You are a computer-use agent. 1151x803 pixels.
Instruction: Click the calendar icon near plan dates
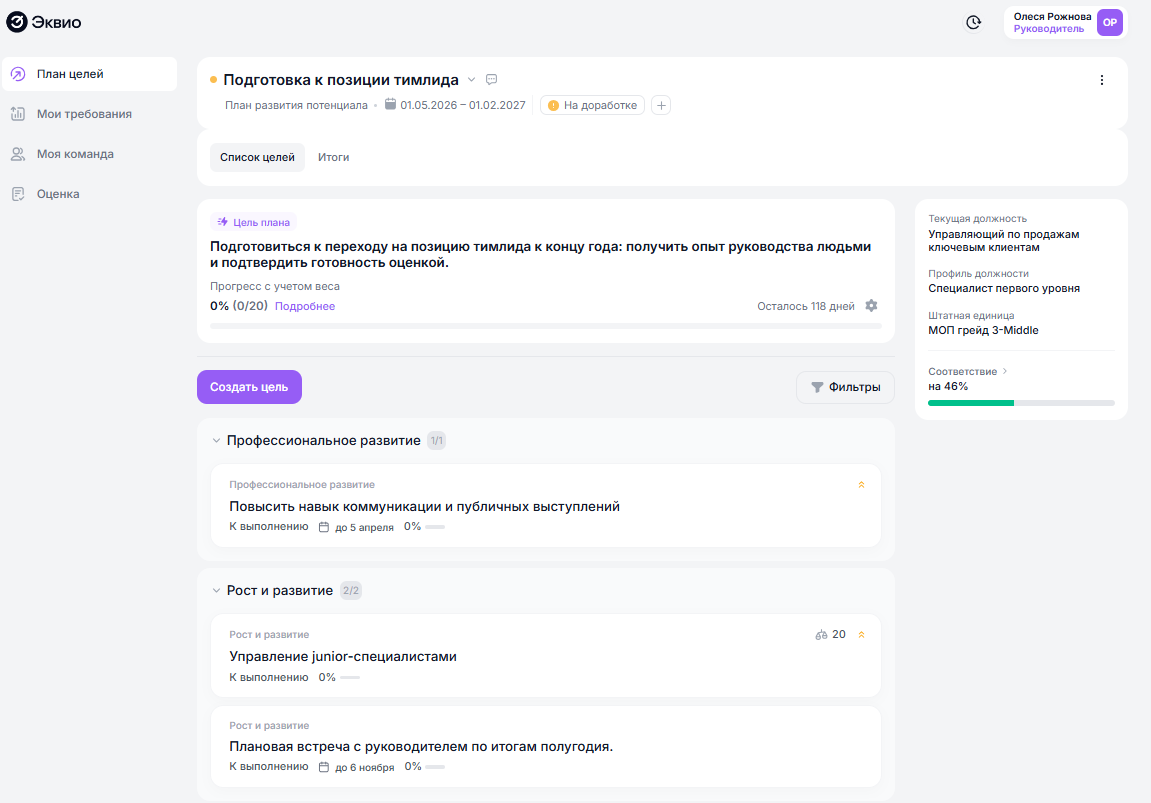391,104
